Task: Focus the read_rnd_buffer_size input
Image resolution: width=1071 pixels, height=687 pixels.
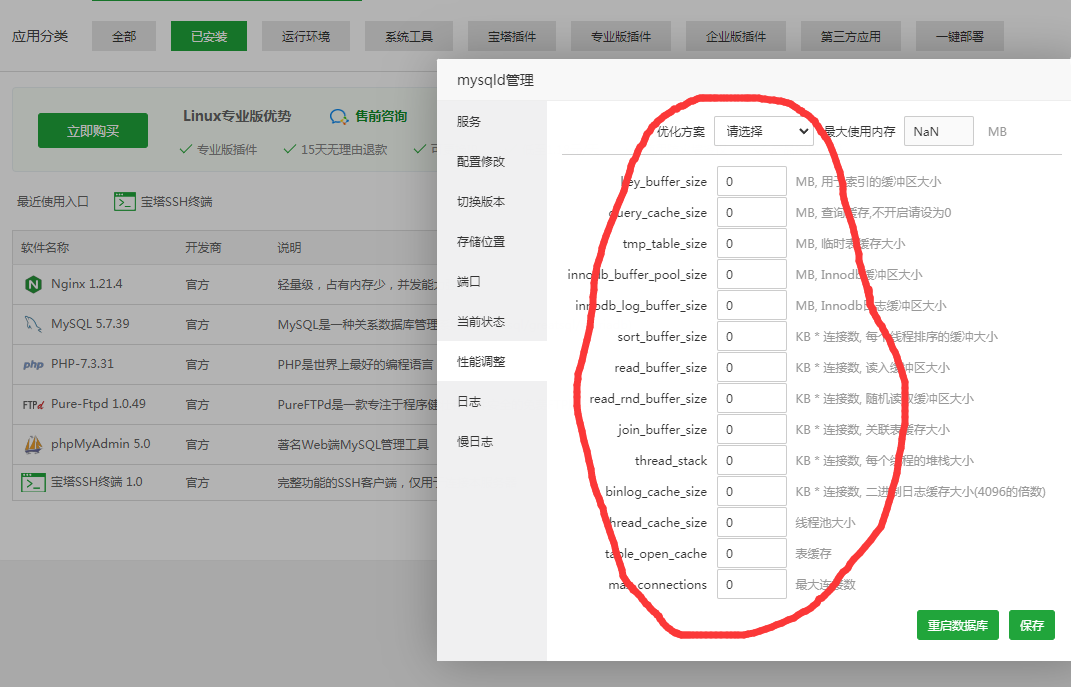Action: click(751, 398)
